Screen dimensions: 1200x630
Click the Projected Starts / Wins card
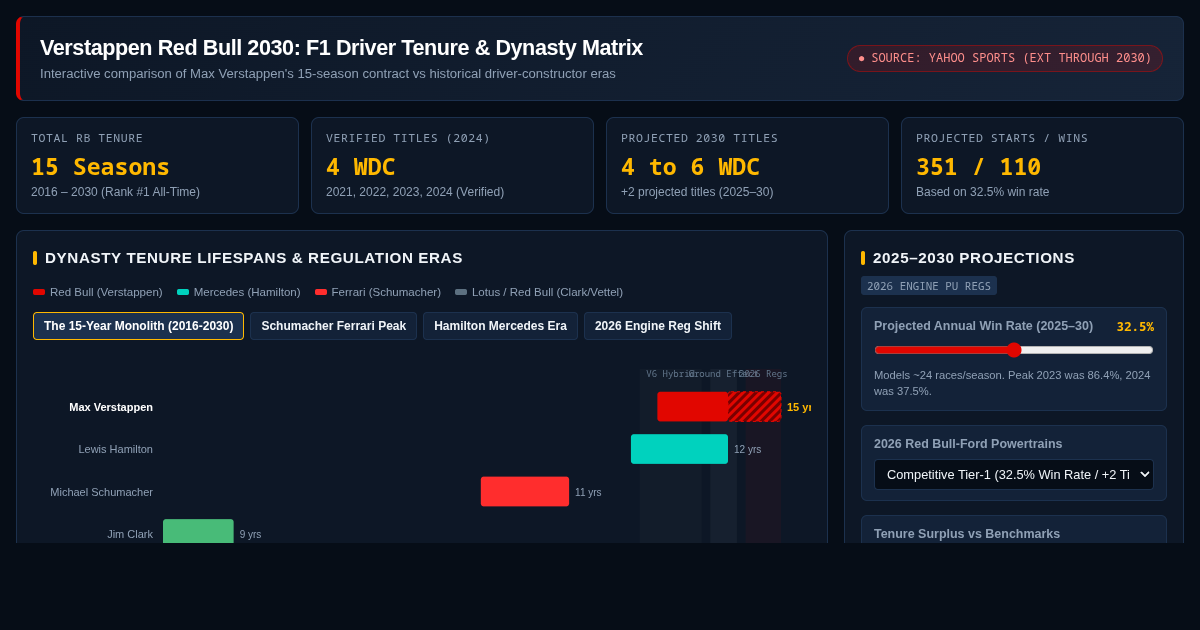1042,166
